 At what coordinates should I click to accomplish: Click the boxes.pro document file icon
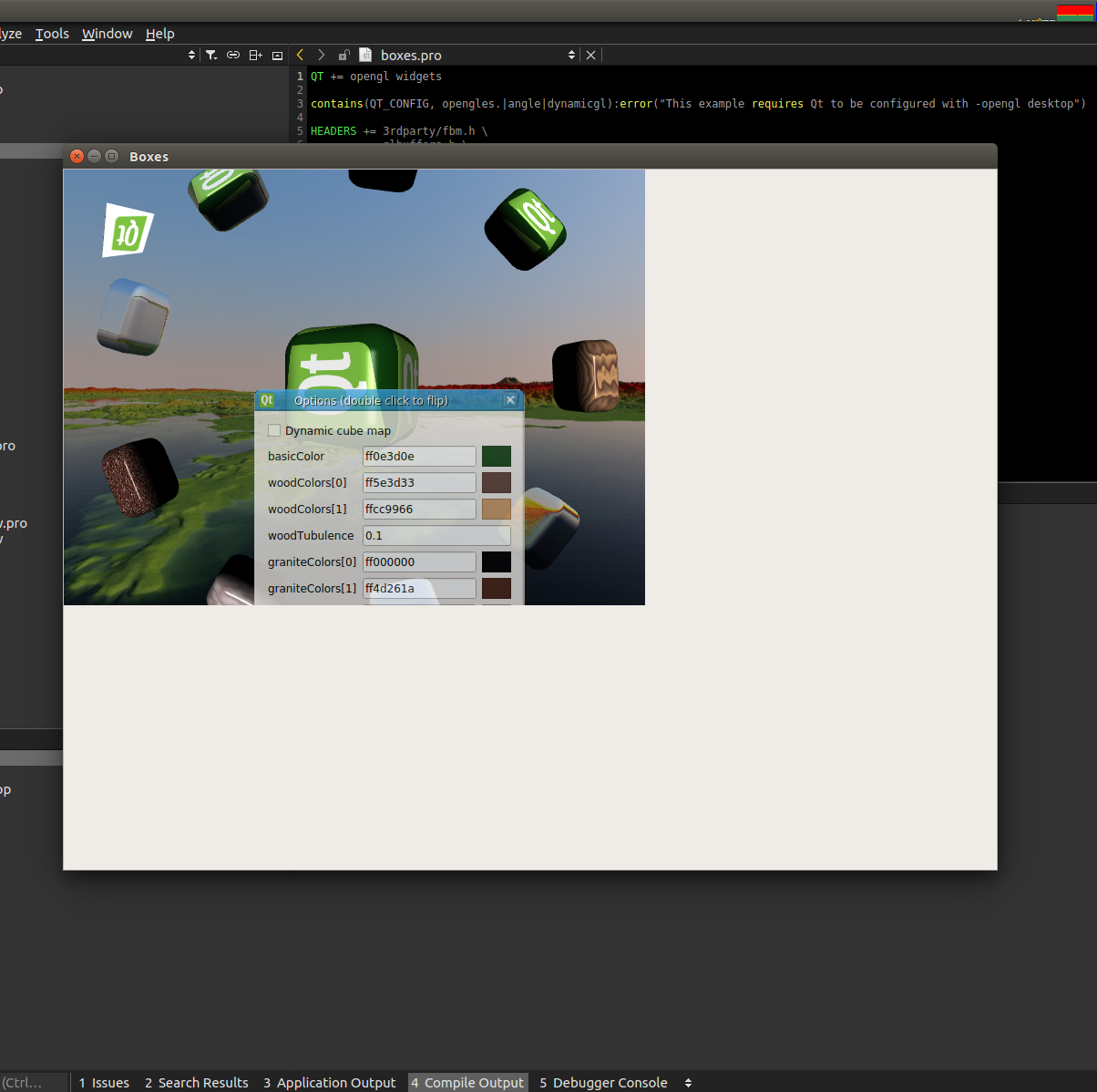tap(365, 55)
